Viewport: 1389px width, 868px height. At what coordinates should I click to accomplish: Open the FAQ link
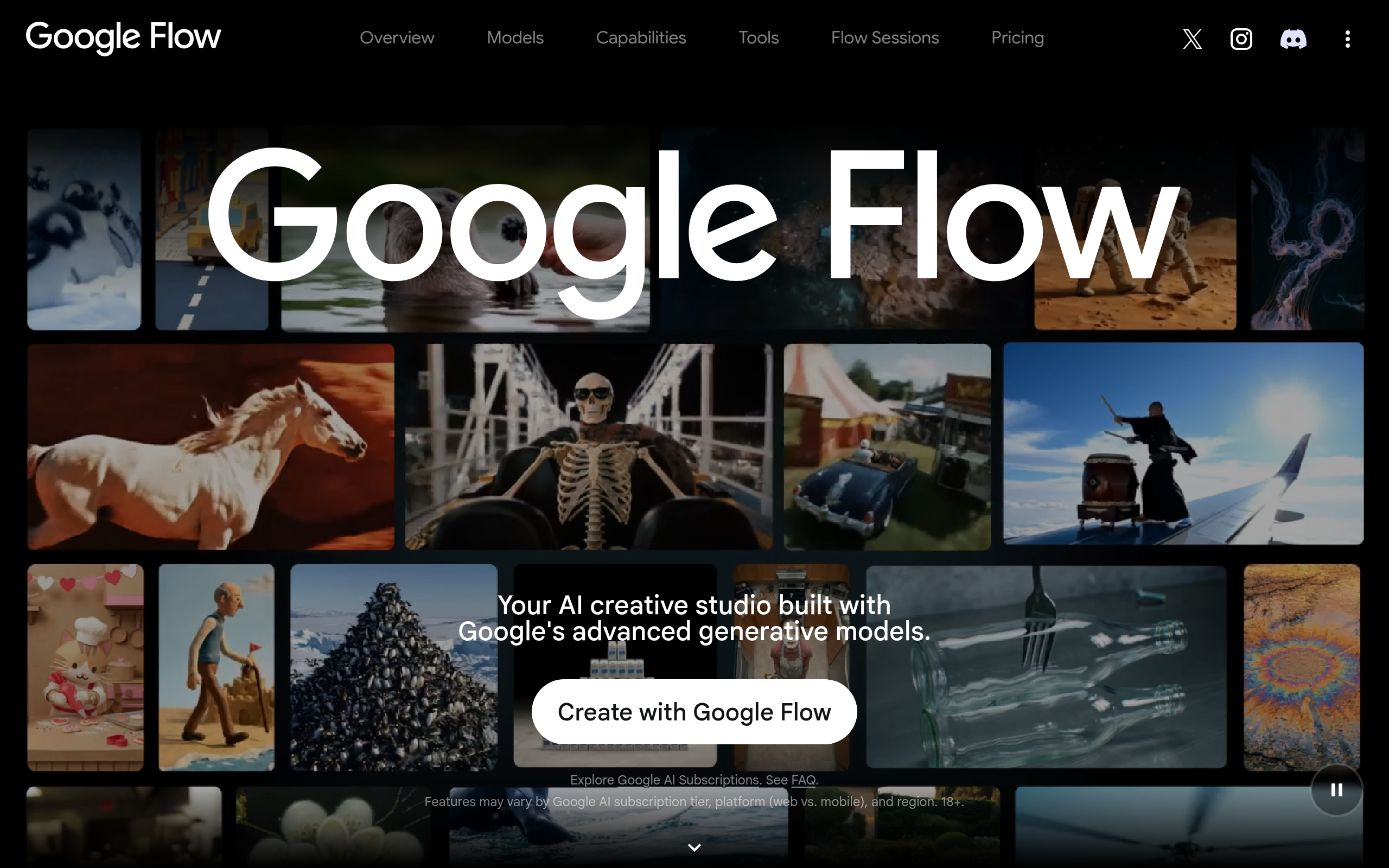(x=803, y=780)
